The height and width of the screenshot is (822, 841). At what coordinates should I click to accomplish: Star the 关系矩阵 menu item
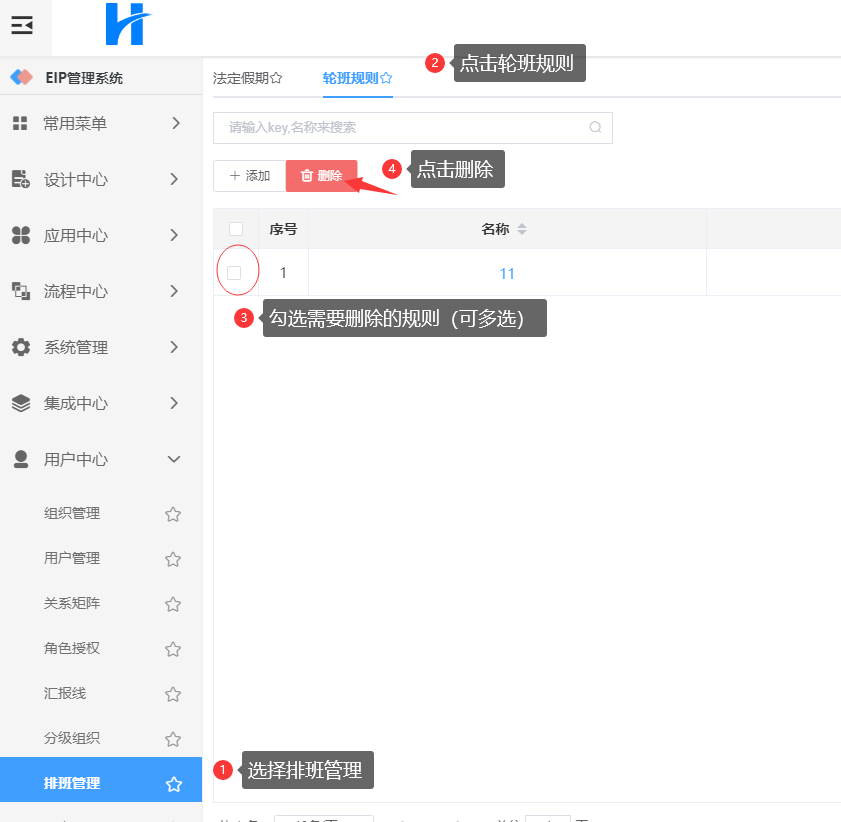[173, 604]
